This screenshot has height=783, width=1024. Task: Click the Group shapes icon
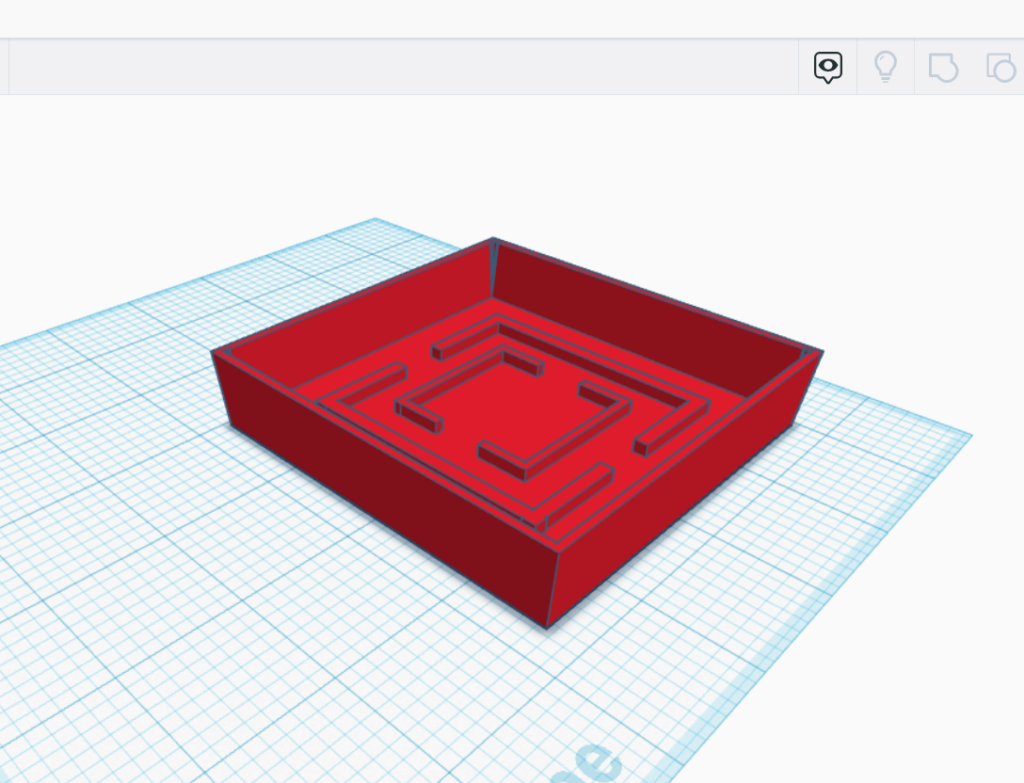pyautogui.click(x=943, y=67)
